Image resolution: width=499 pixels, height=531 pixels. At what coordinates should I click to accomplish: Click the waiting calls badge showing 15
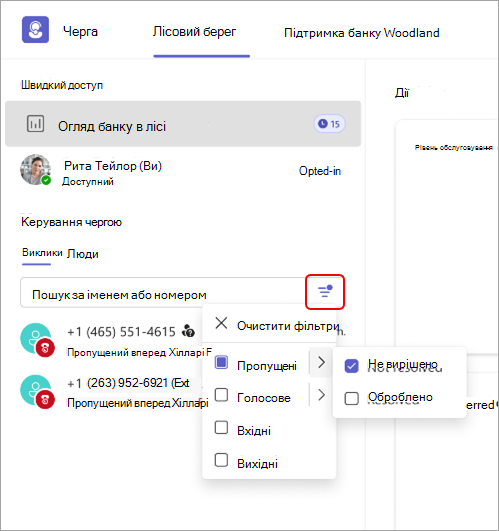click(x=329, y=124)
